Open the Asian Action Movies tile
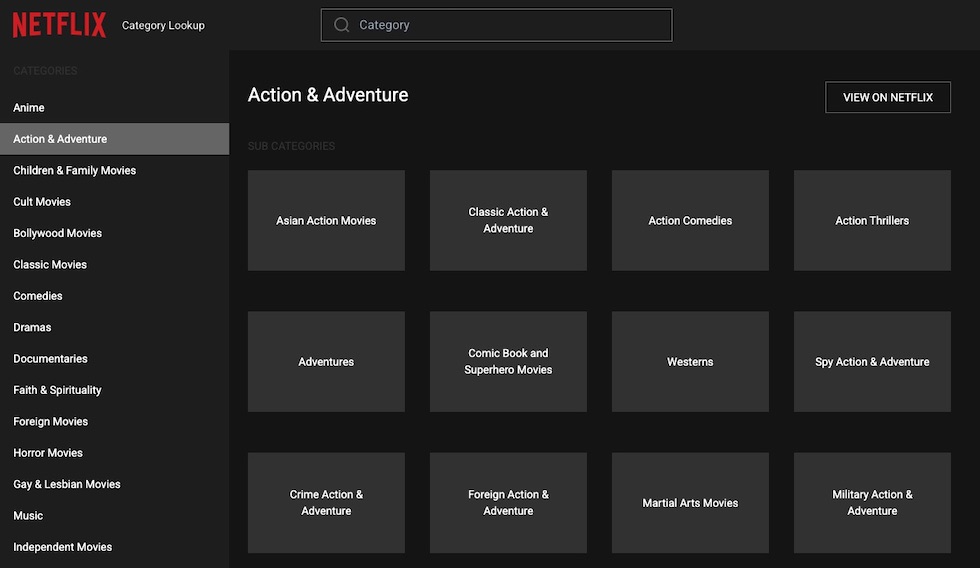980x568 pixels. click(326, 221)
